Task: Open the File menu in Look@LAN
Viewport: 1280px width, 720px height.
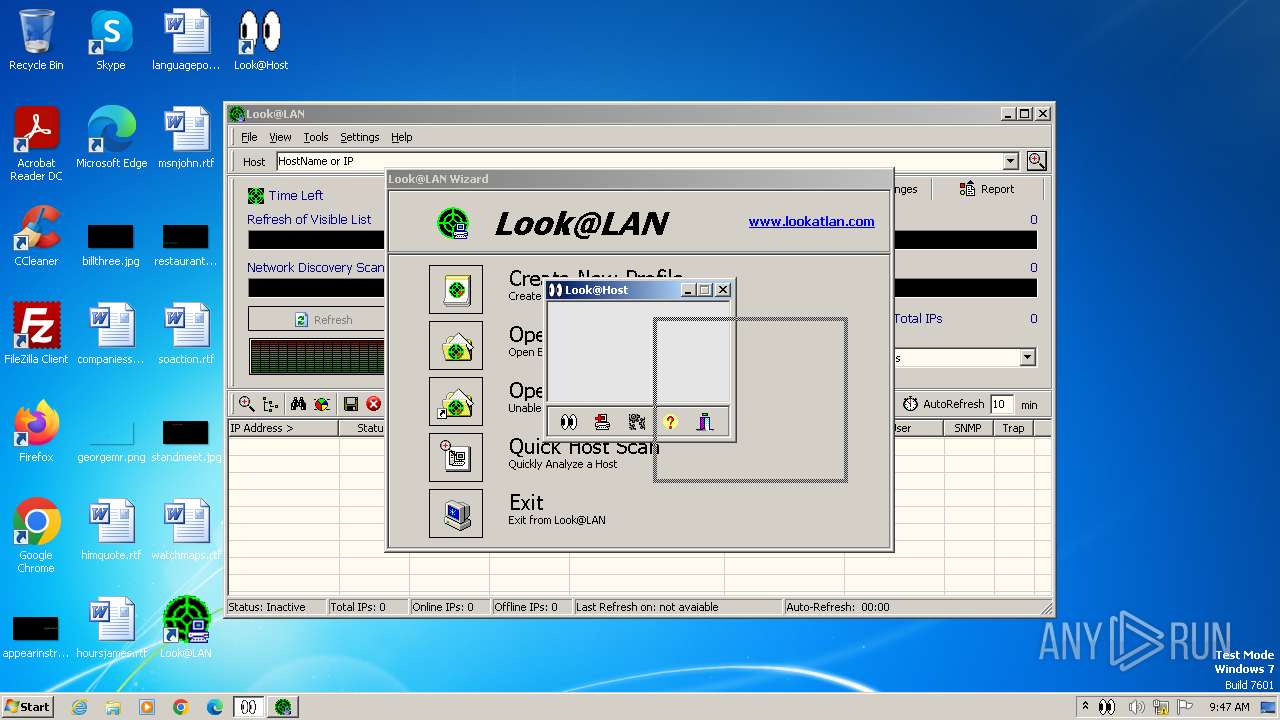Action: [249, 137]
